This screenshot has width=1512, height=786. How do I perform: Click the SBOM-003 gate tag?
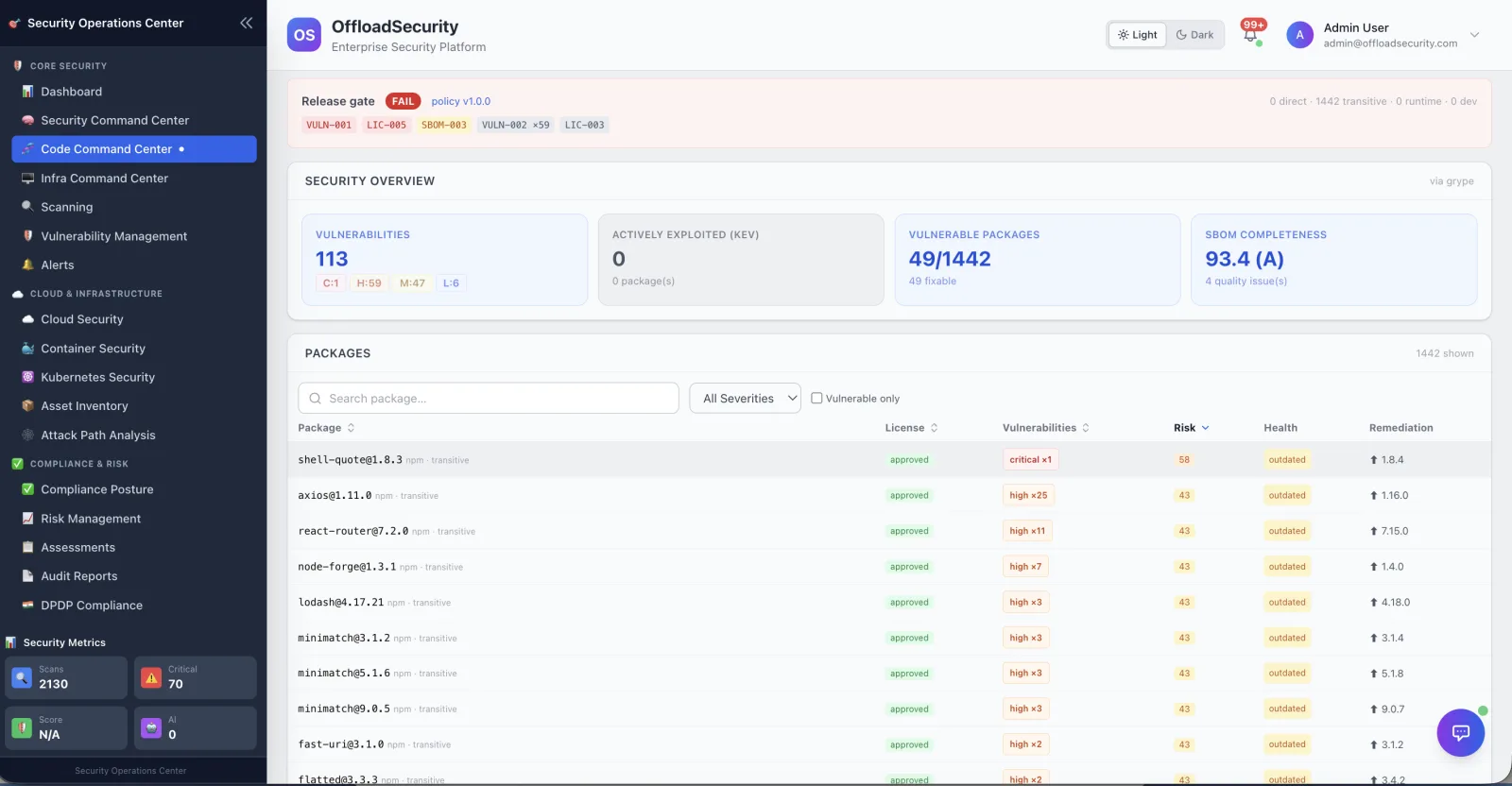444,125
